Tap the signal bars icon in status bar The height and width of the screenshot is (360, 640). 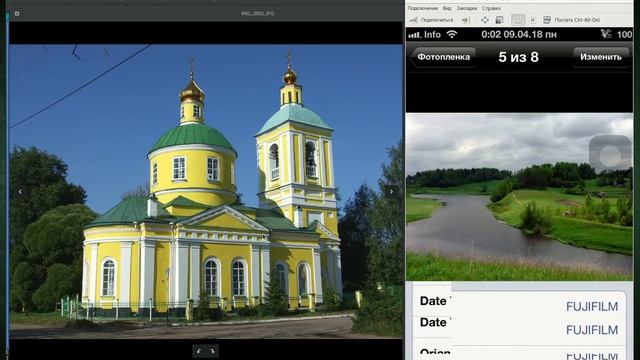414,35
